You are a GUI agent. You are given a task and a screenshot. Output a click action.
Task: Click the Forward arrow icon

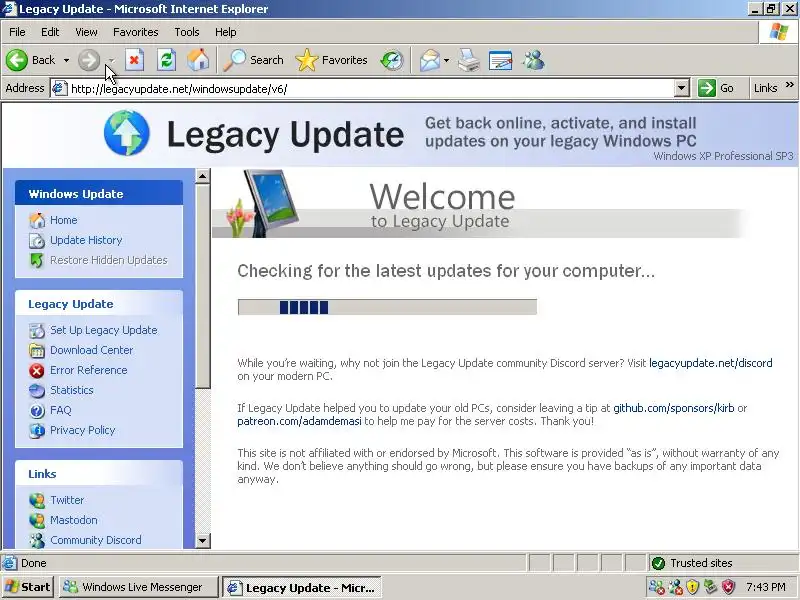click(x=89, y=60)
